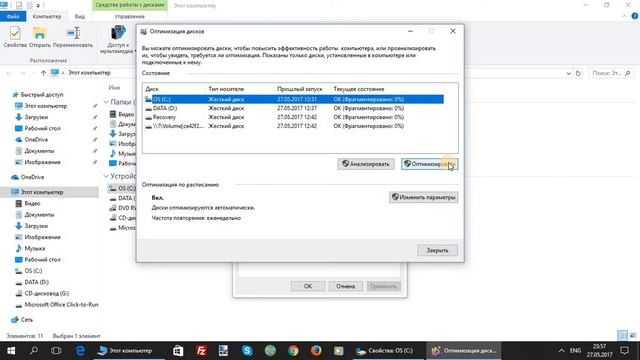Select the \\?\Volume disk row

[x=294, y=126]
